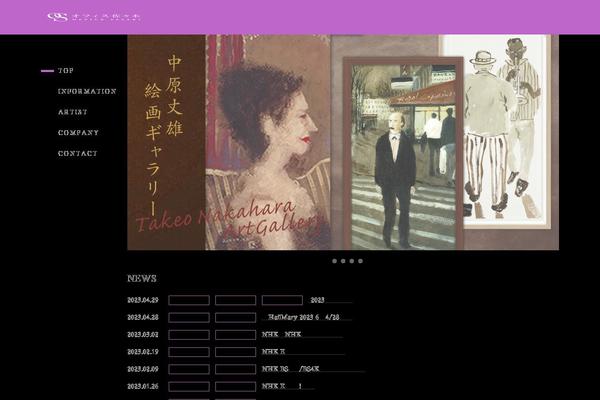Click the date 2023.03.02
600x400 pixels.
click(x=143, y=335)
